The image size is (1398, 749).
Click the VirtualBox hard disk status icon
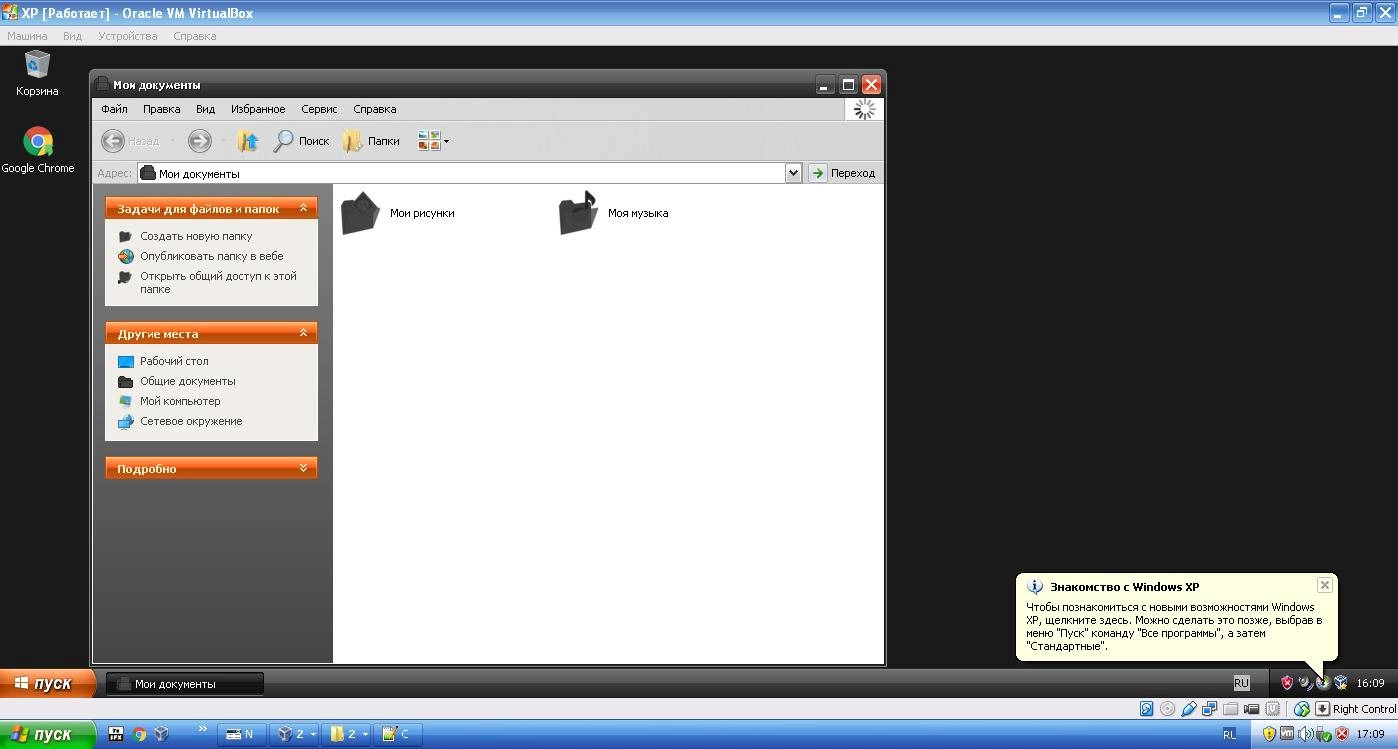pos(1146,708)
